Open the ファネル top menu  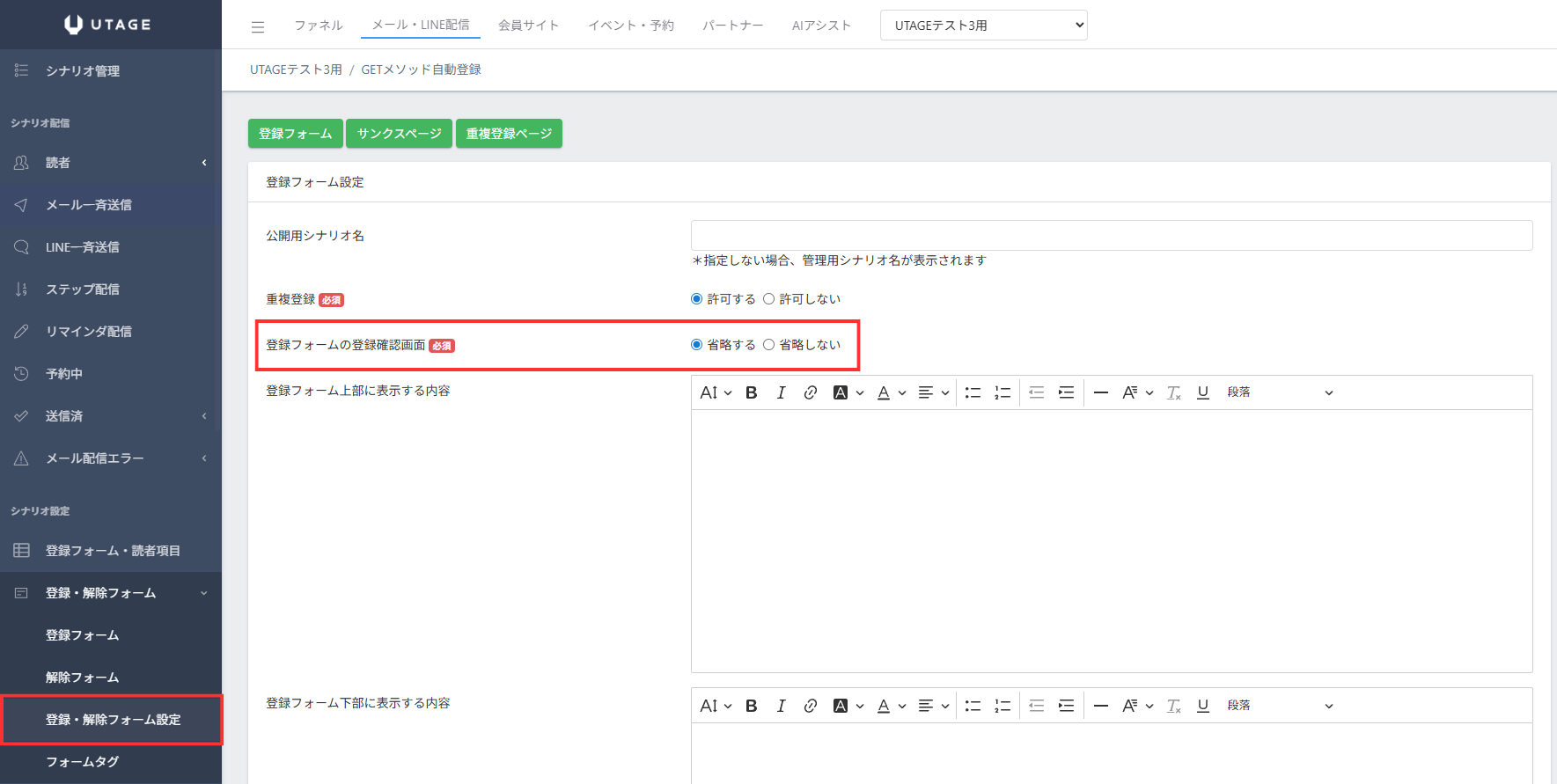318,26
